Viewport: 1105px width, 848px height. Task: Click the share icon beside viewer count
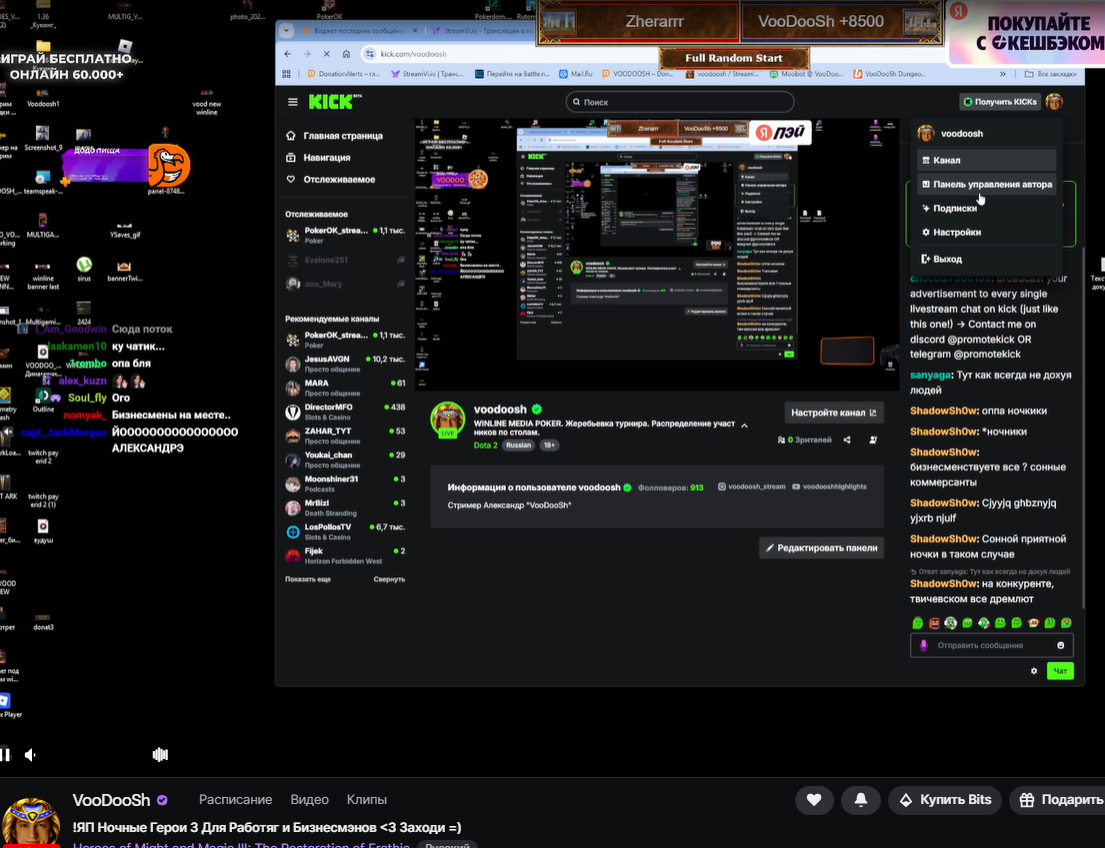point(847,440)
